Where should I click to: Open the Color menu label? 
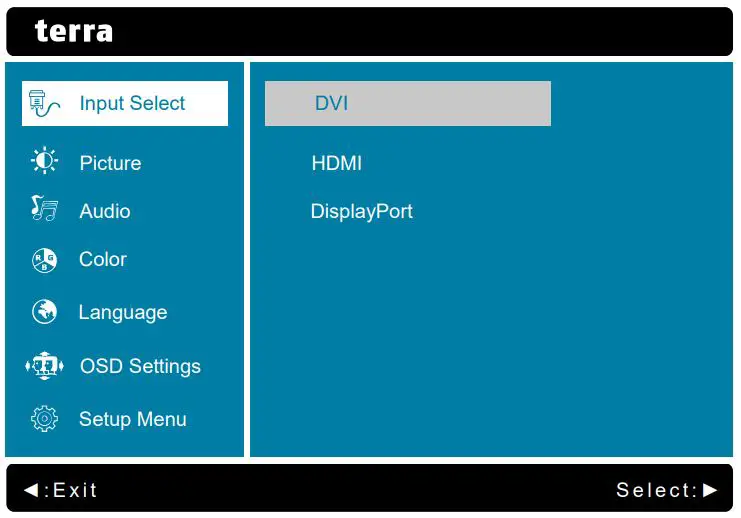[103, 259]
